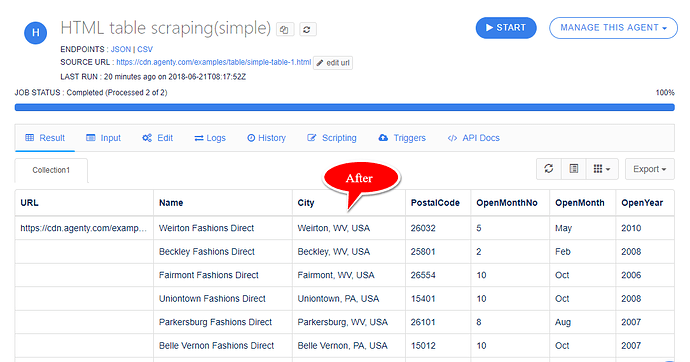Click the Uniontown, PA, USA city cell
690x362 pixels.
coord(349,299)
